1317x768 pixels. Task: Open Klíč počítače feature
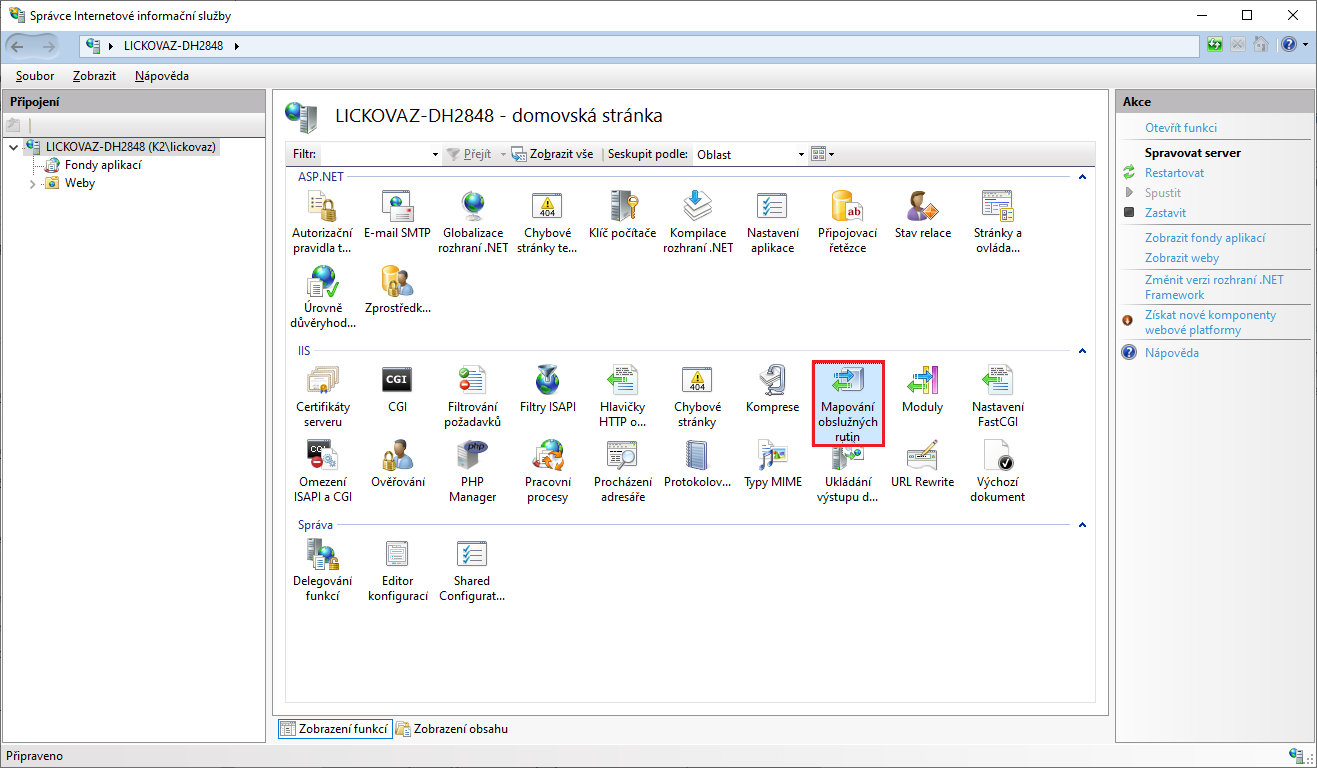pyautogui.click(x=623, y=215)
